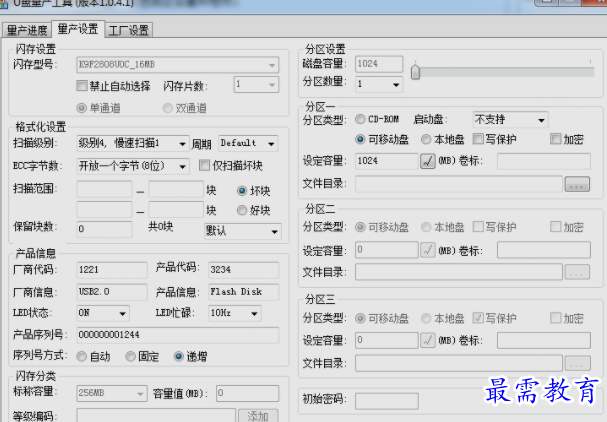Open the 闪存片数 dropdown
The height and width of the screenshot is (422, 607).
coord(256,84)
